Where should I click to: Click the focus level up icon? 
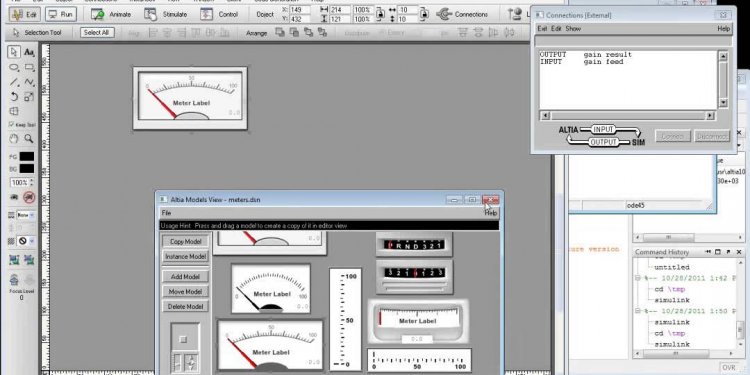[x=14, y=279]
